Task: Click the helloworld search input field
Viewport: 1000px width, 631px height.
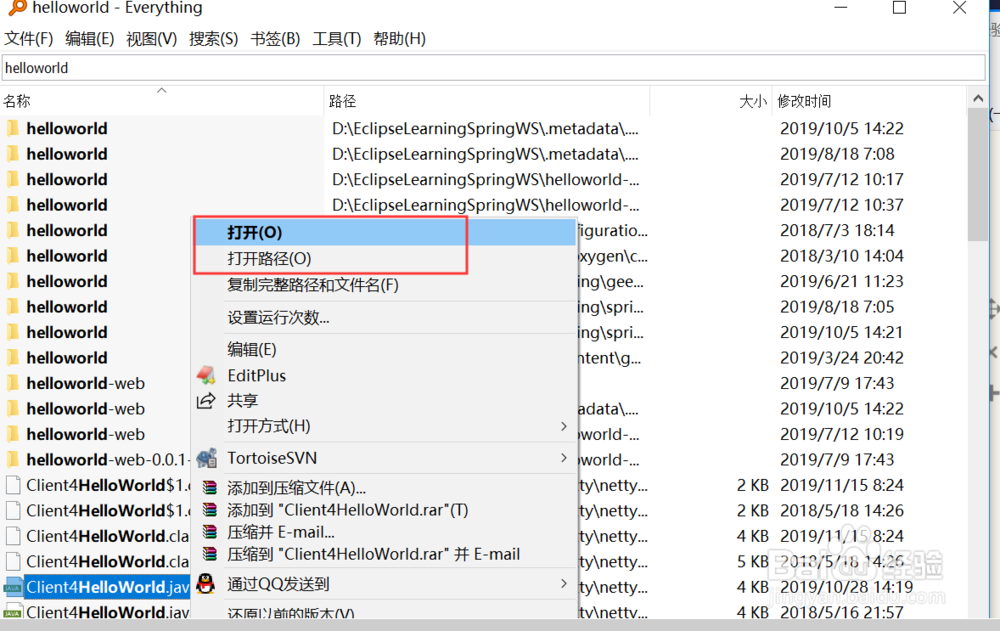Action: 494,68
